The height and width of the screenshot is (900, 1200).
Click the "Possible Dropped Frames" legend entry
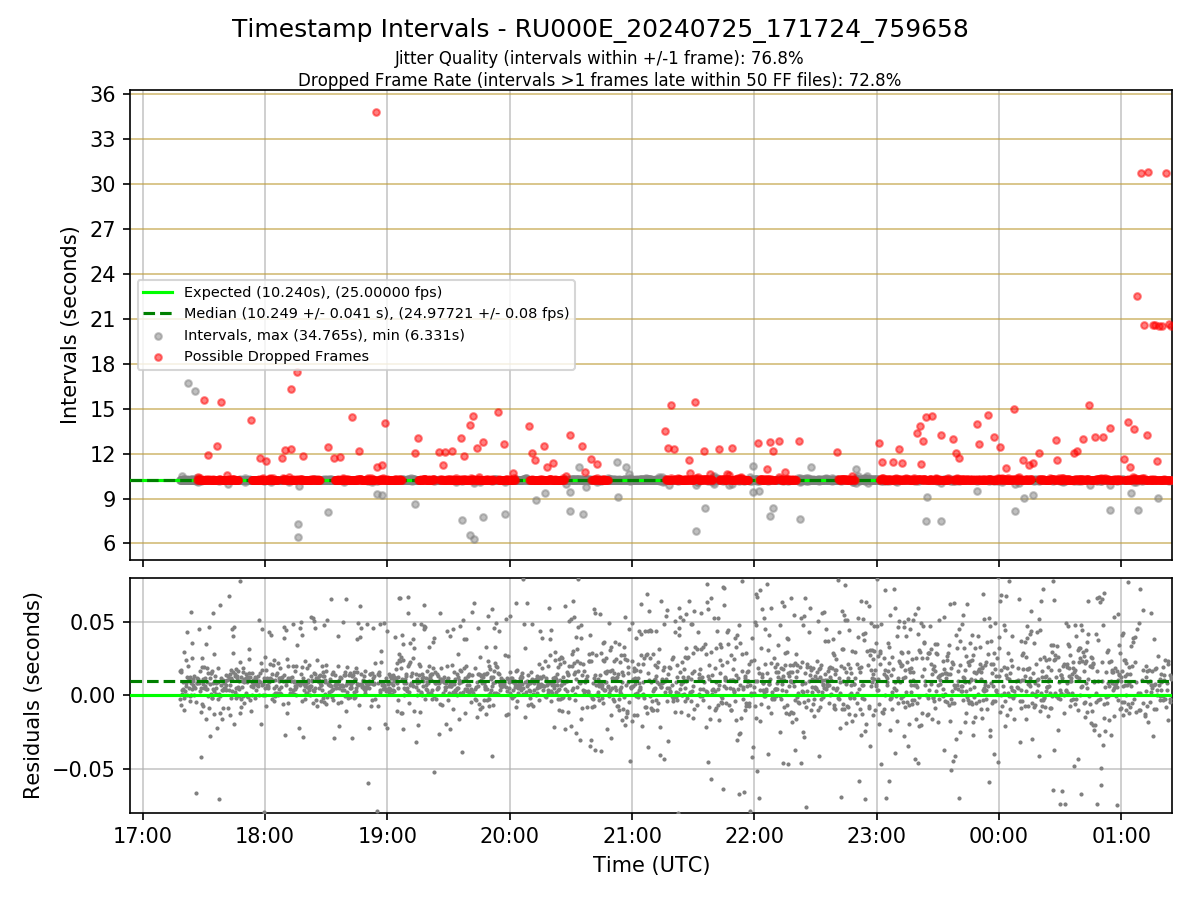pos(276,356)
